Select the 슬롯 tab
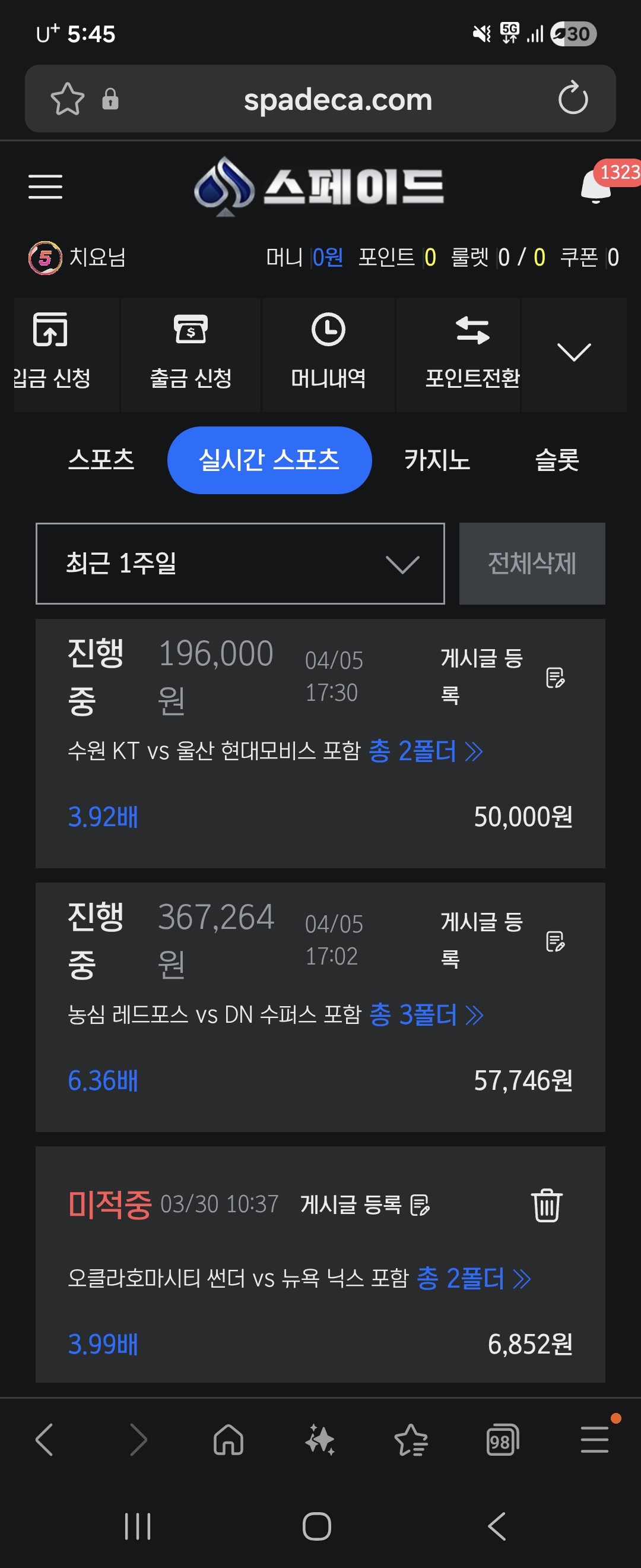Image resolution: width=641 pixels, height=1568 pixels. tap(556, 460)
